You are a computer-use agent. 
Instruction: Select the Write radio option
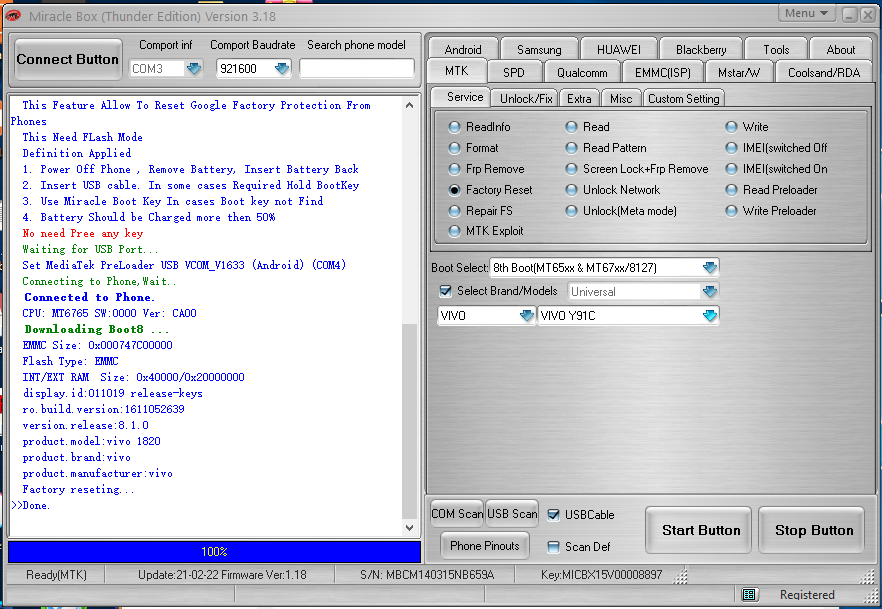pos(731,127)
